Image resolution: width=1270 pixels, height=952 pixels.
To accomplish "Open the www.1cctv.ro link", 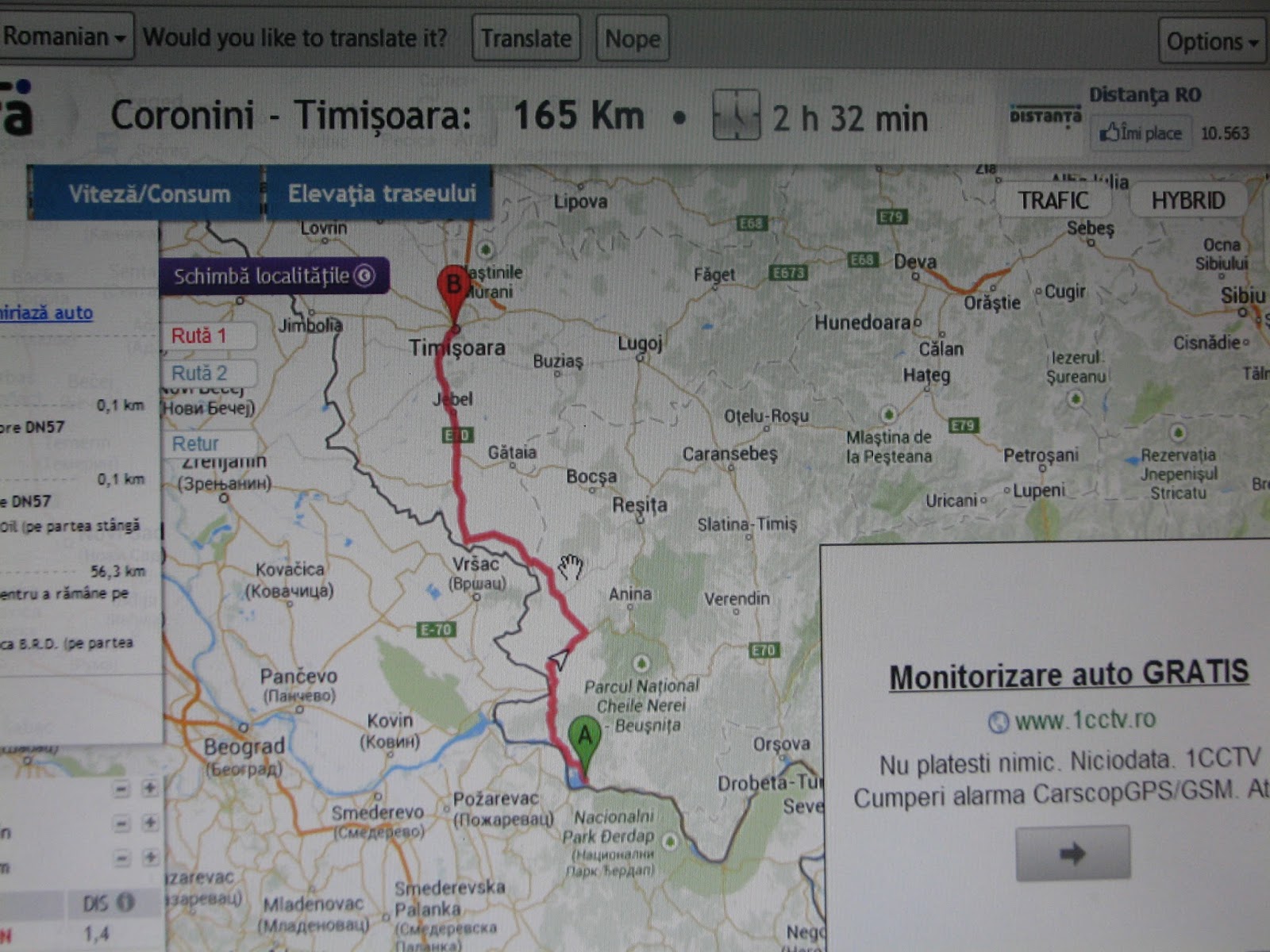I will 1084,720.
